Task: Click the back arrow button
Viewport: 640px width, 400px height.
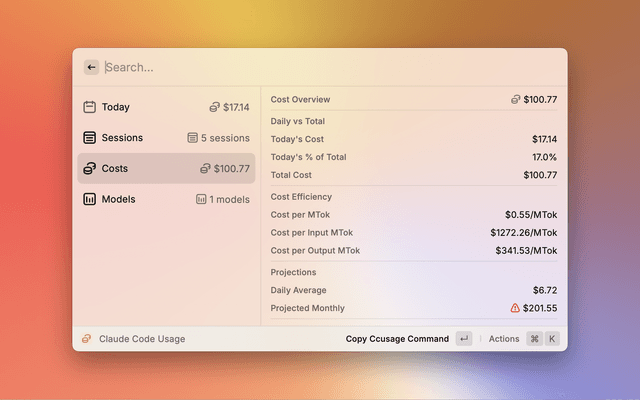Action: 91,67
